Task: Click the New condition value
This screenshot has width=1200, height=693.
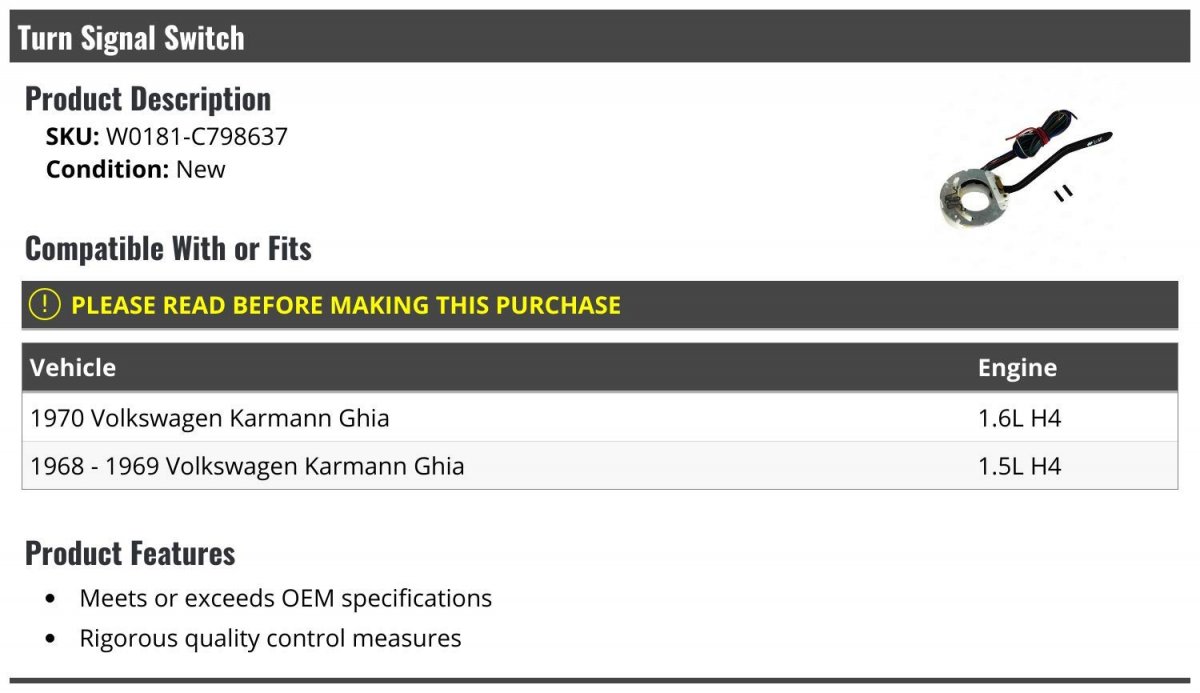Action: 201,169
